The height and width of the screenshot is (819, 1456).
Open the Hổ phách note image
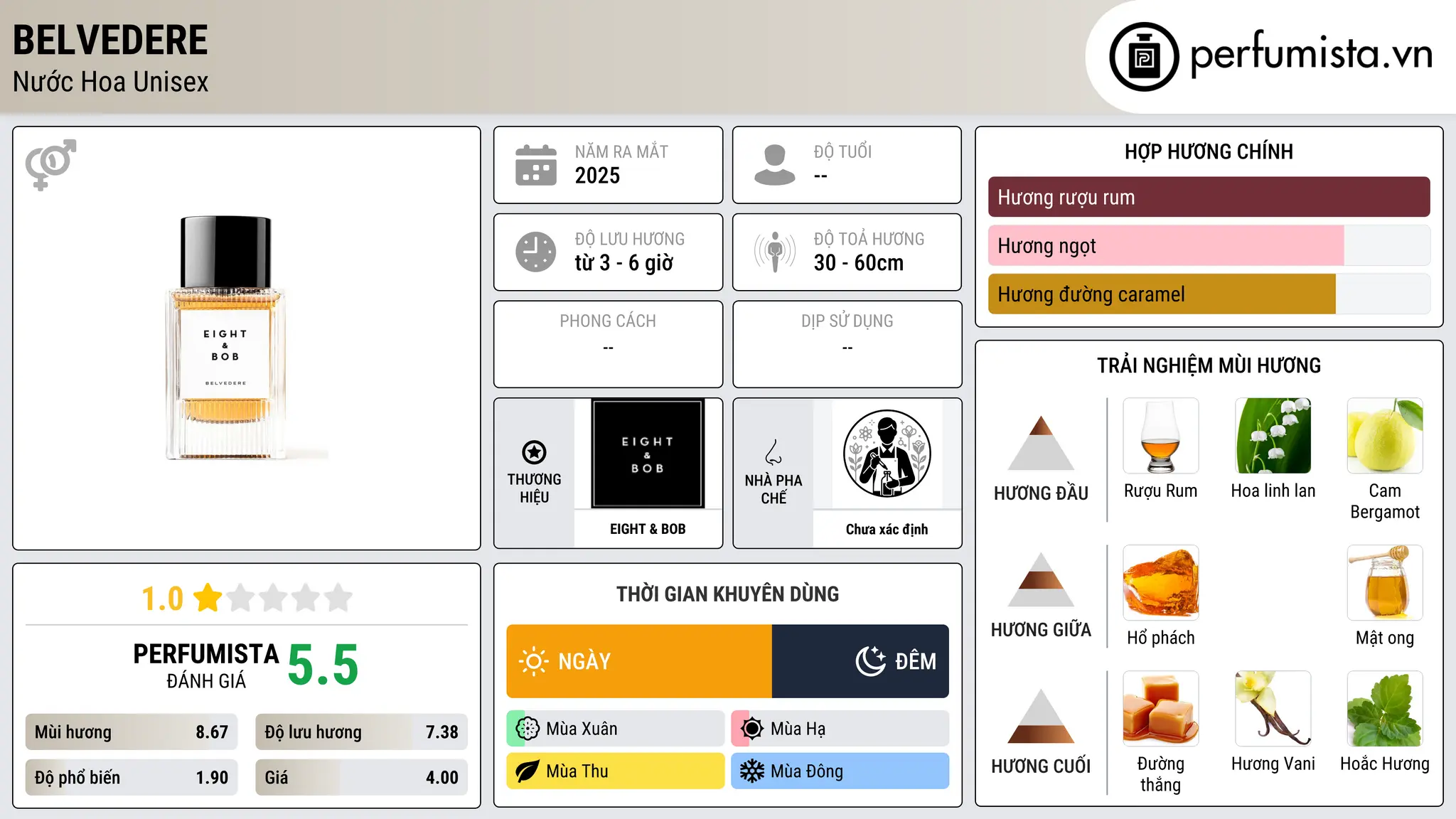(x=1161, y=583)
